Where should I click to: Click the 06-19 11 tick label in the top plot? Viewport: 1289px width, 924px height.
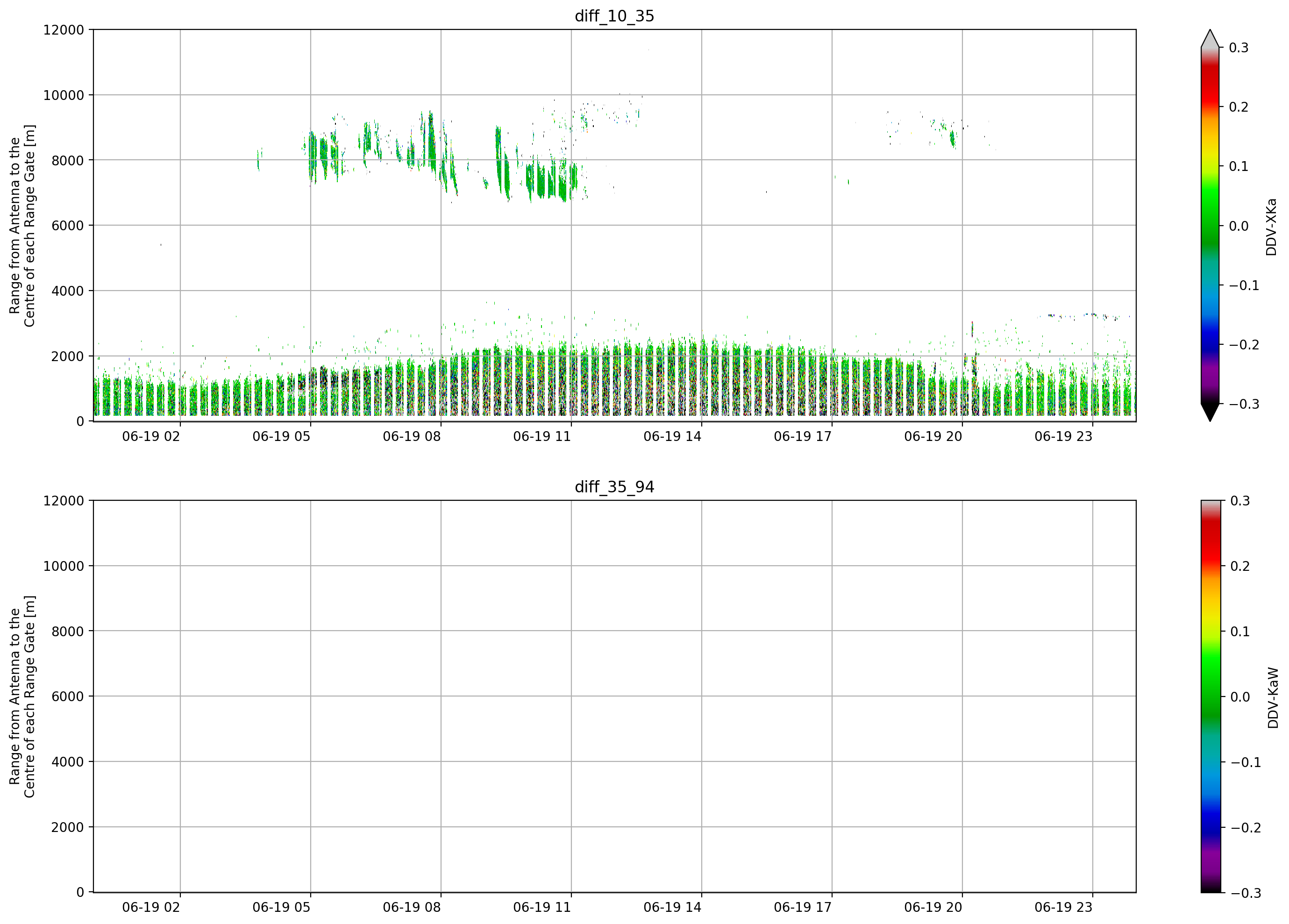tap(541, 436)
